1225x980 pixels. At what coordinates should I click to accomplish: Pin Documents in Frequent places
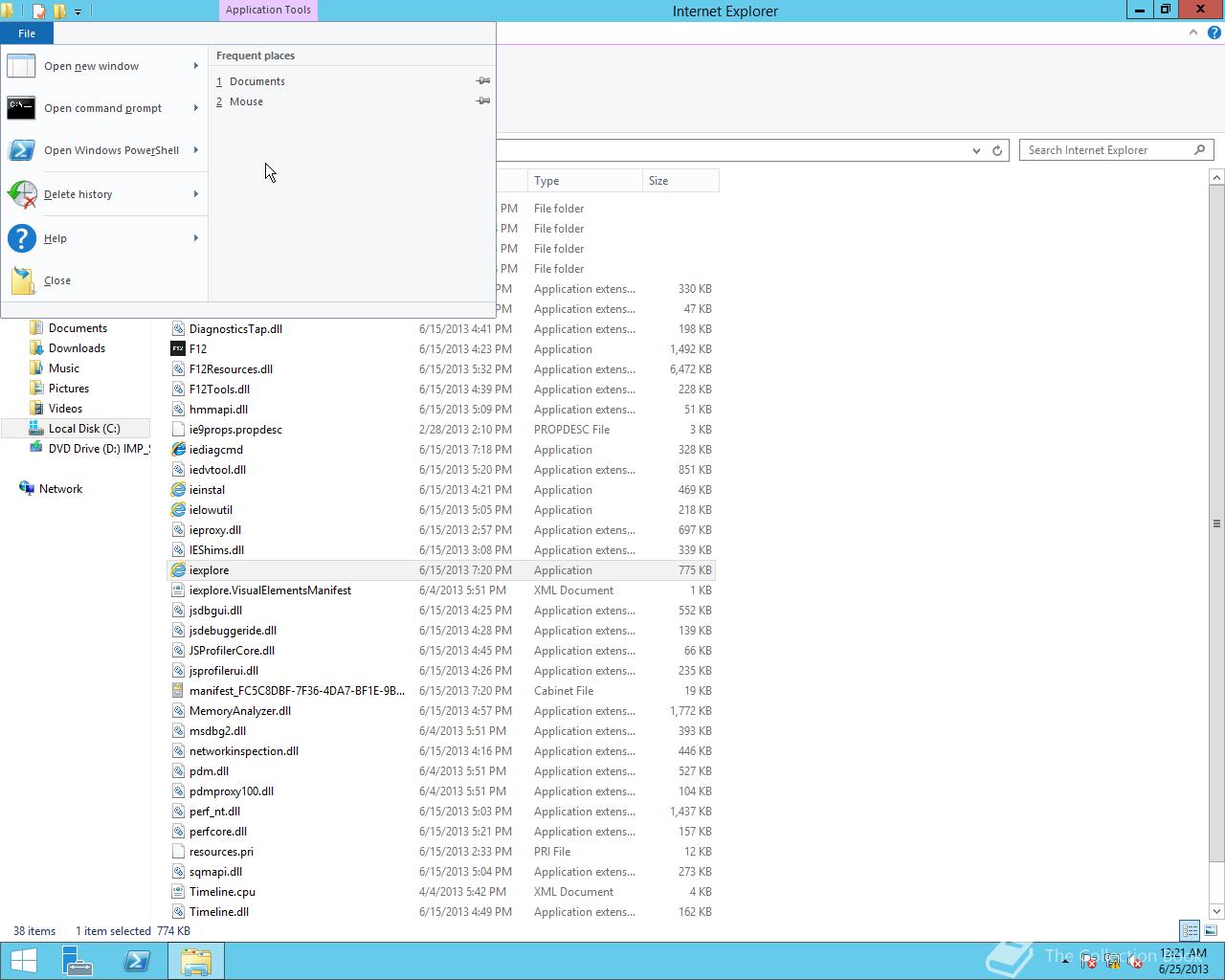pos(483,81)
